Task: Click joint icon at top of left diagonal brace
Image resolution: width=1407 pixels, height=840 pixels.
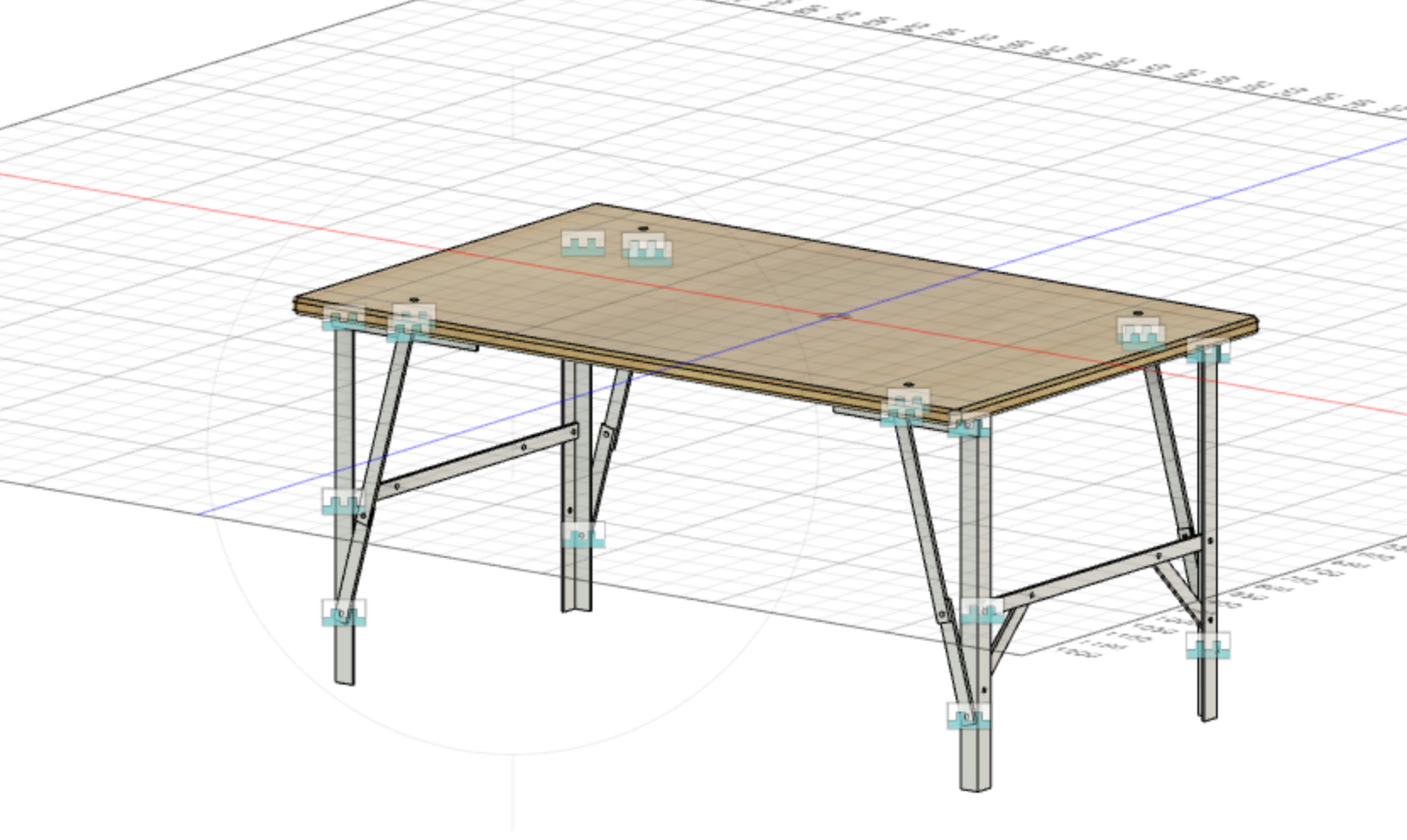Action: point(412,321)
